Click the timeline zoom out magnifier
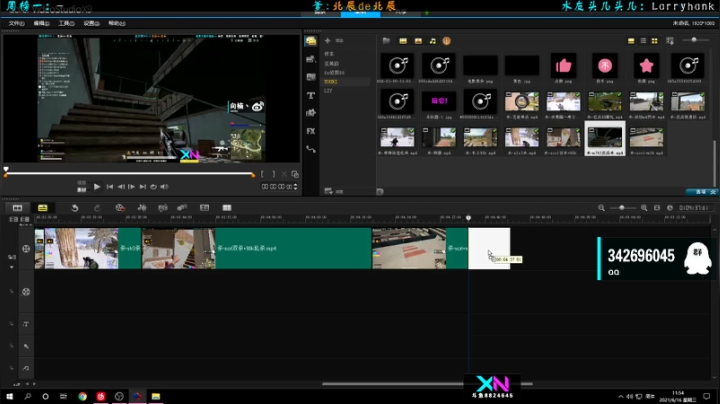The width and height of the screenshot is (720, 404). [602, 208]
